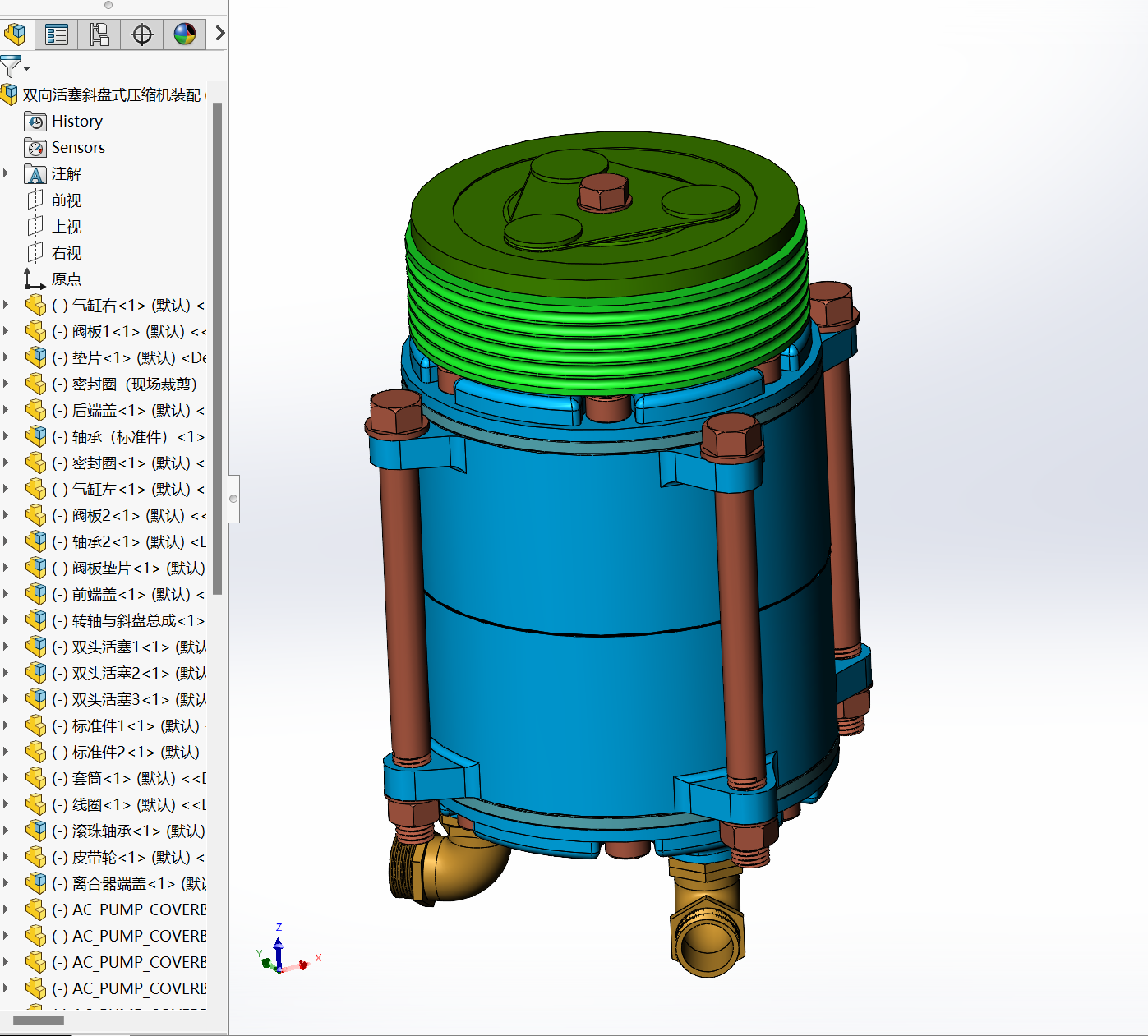
Task: Select the 原点 origin icon
Action: [x=35, y=279]
